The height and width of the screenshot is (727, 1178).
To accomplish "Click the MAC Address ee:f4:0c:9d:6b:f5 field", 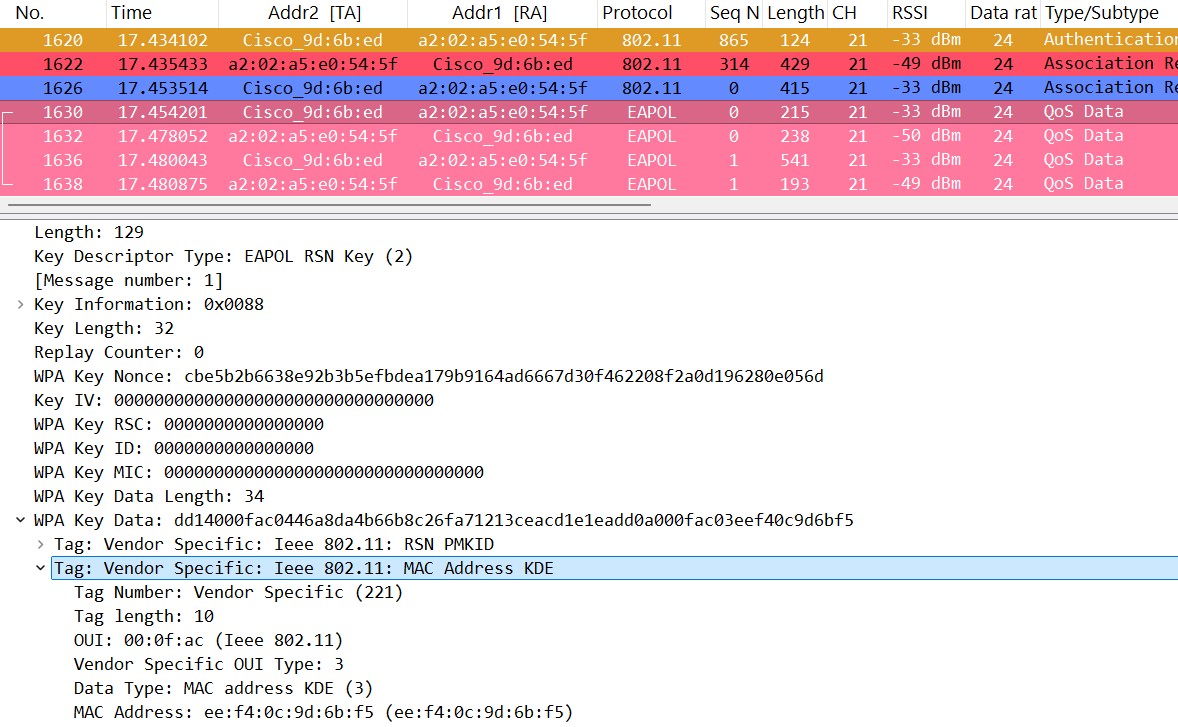I will point(322,712).
